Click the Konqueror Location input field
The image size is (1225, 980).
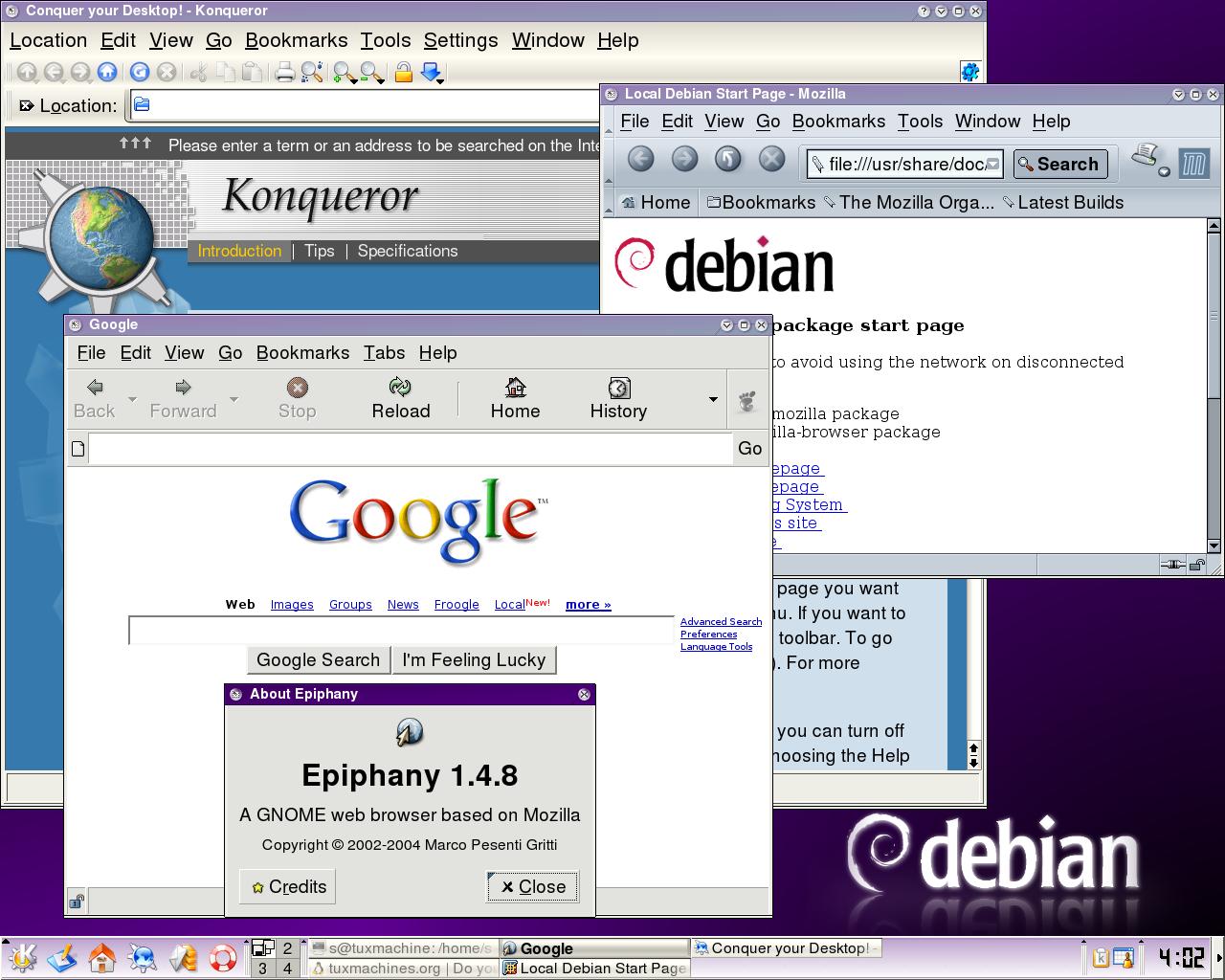364,105
